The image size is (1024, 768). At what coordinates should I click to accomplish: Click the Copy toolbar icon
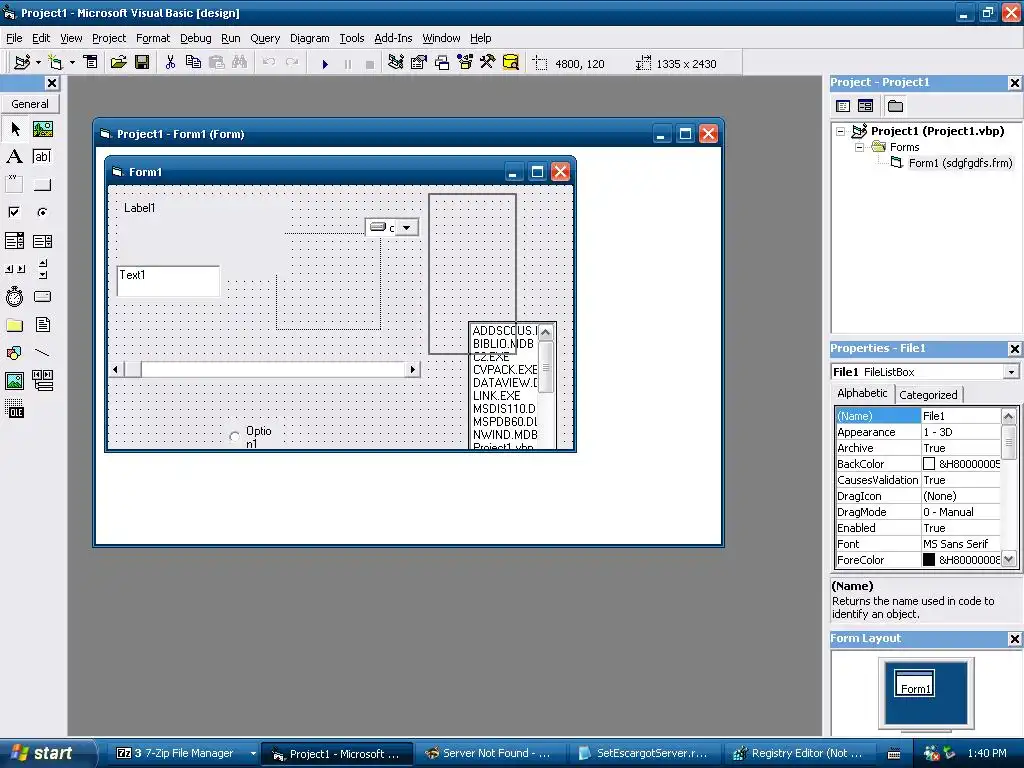[x=193, y=63]
